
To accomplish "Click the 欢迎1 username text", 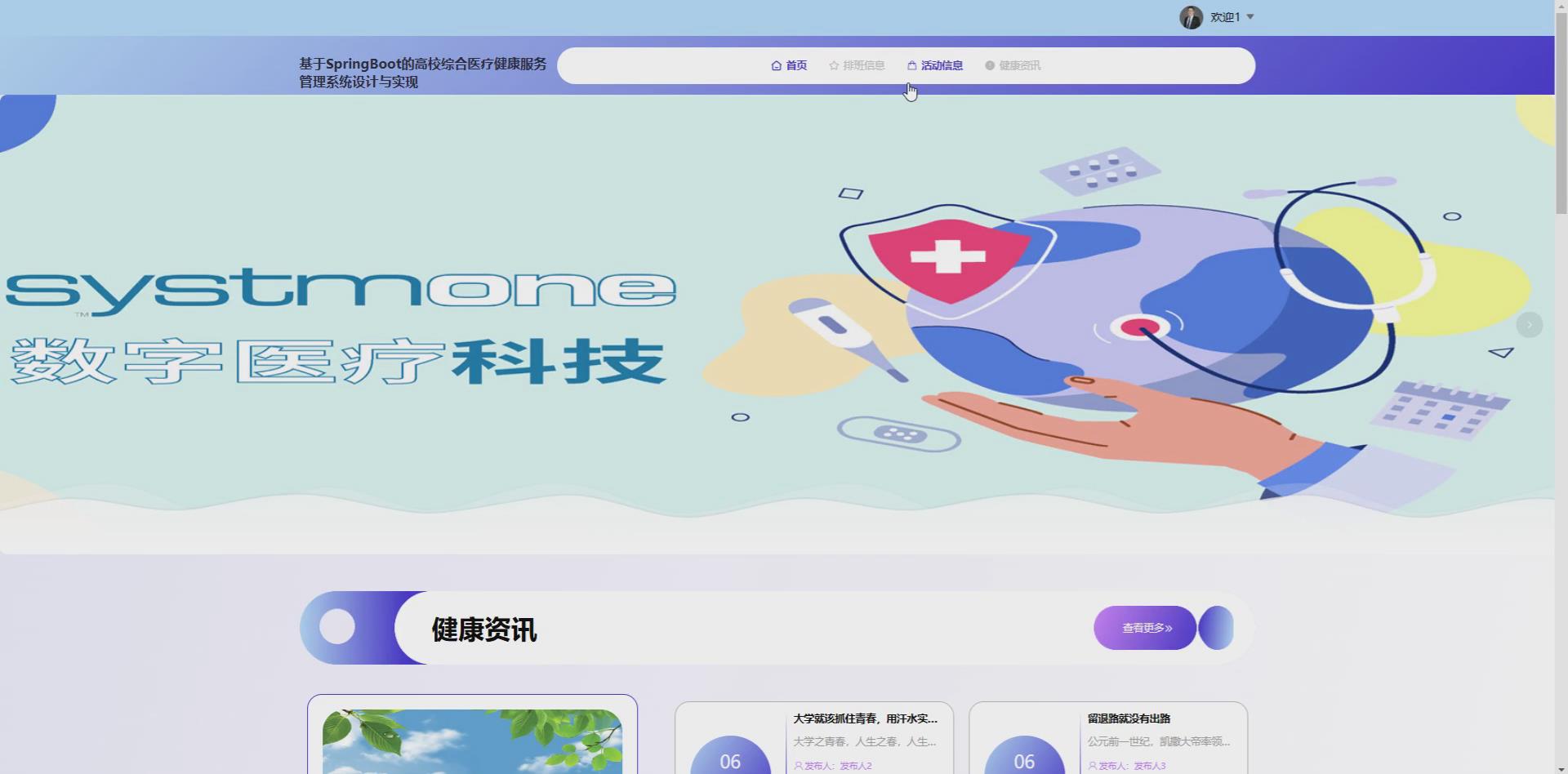I will (1225, 17).
